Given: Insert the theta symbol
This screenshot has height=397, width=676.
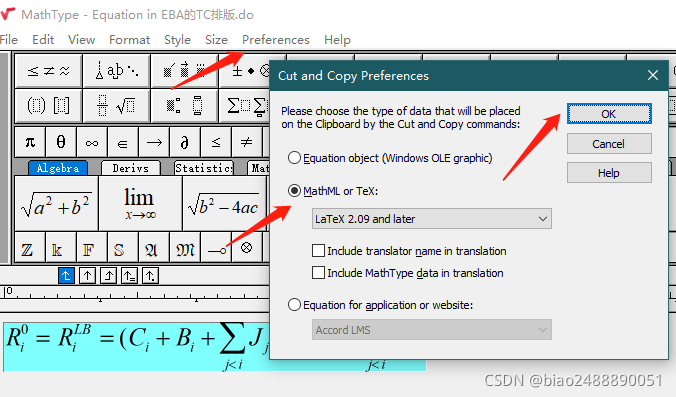Looking at the screenshot, I should (61, 142).
